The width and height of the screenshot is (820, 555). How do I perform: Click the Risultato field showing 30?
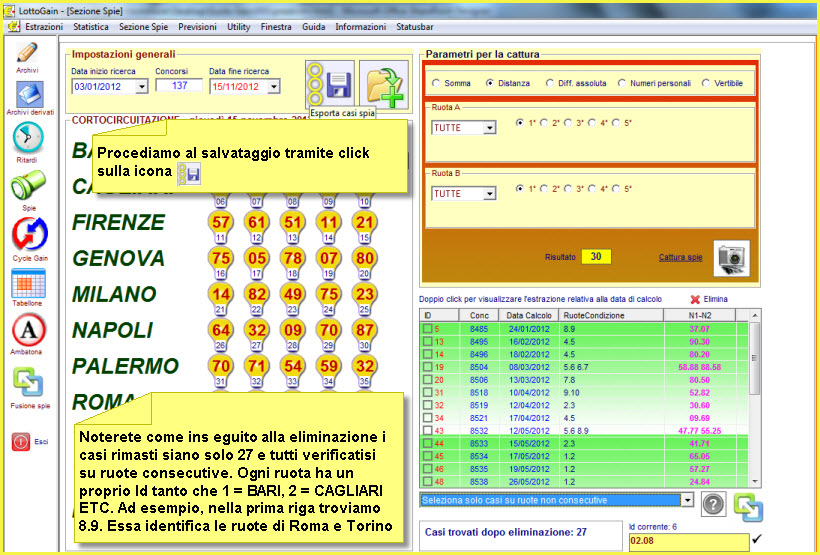tap(596, 257)
